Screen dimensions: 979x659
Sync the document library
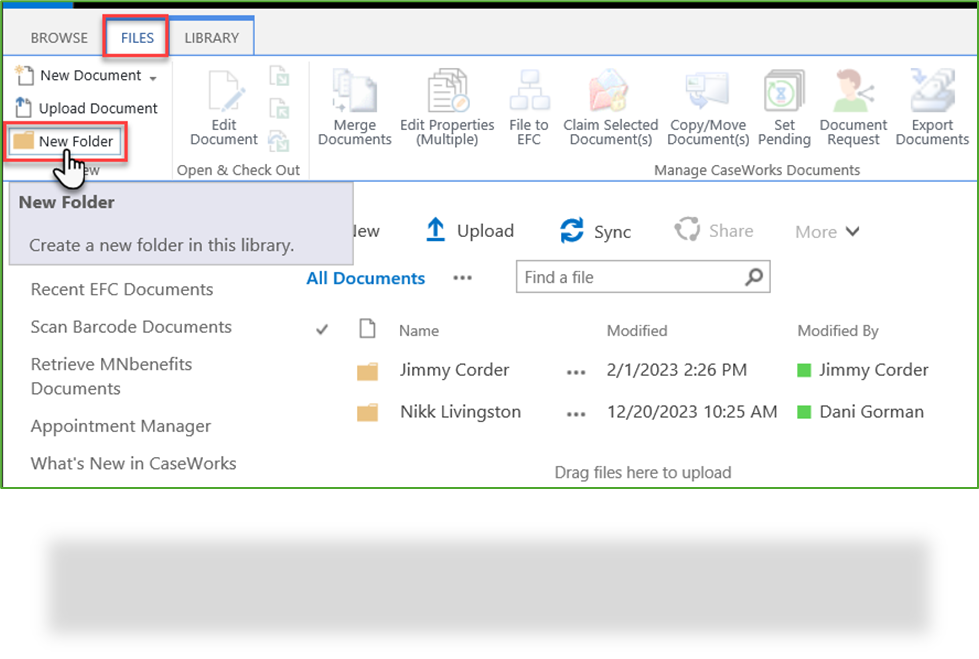pyautogui.click(x=596, y=231)
